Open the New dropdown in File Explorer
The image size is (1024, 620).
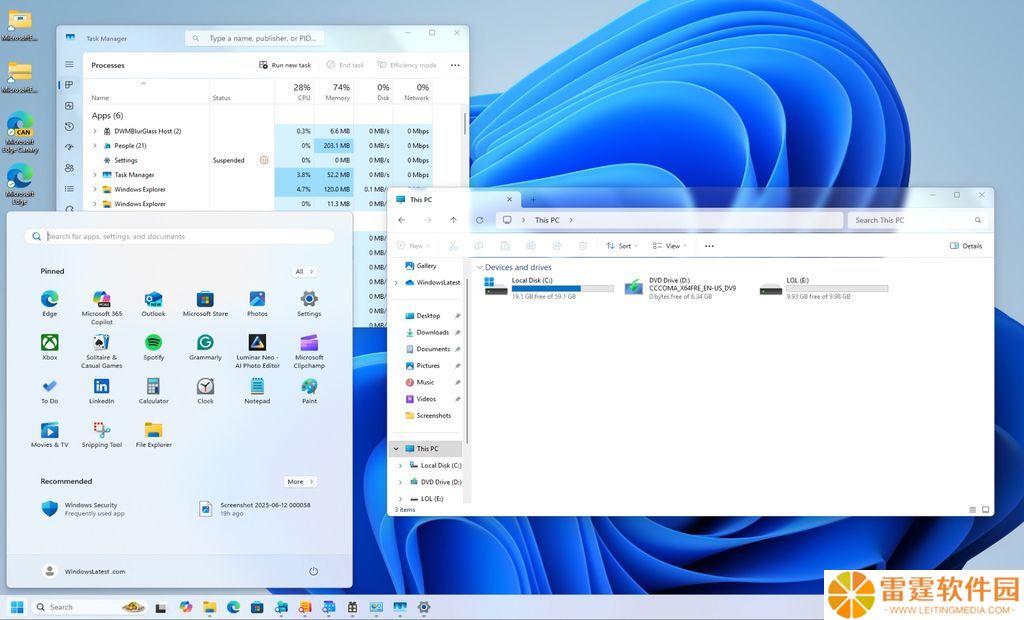413,246
